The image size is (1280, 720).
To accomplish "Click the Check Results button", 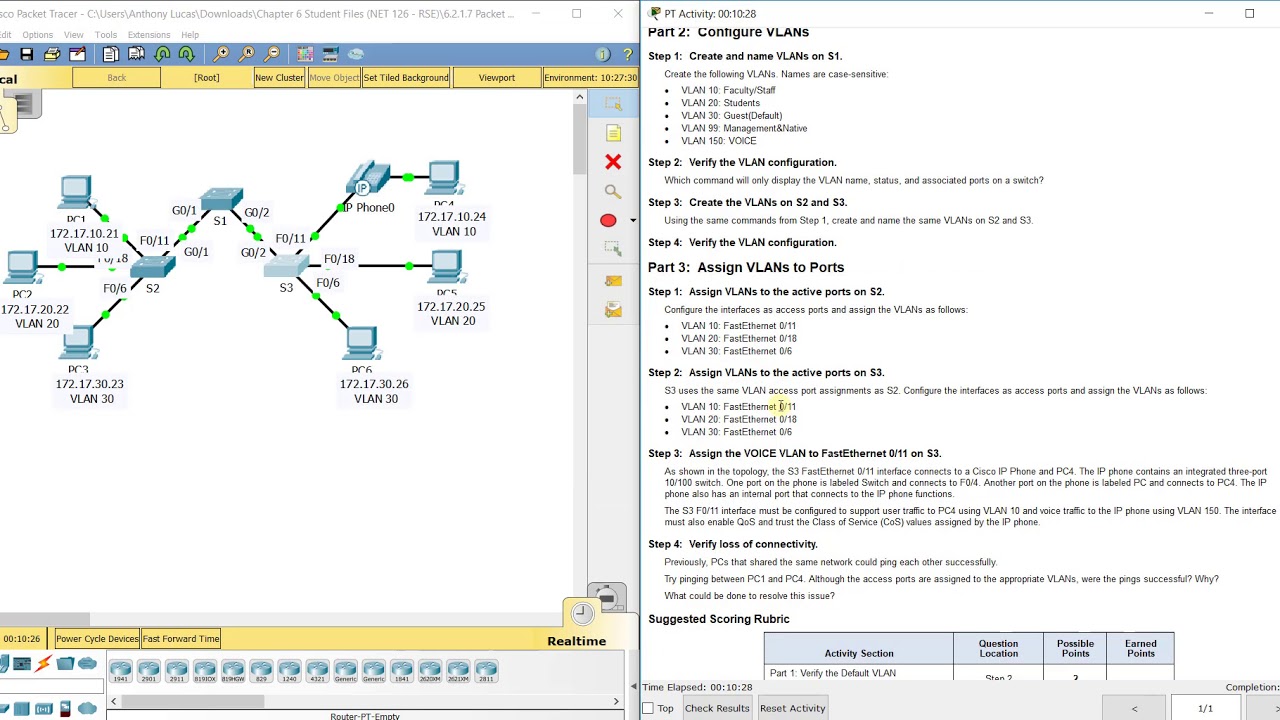I will [x=717, y=709].
